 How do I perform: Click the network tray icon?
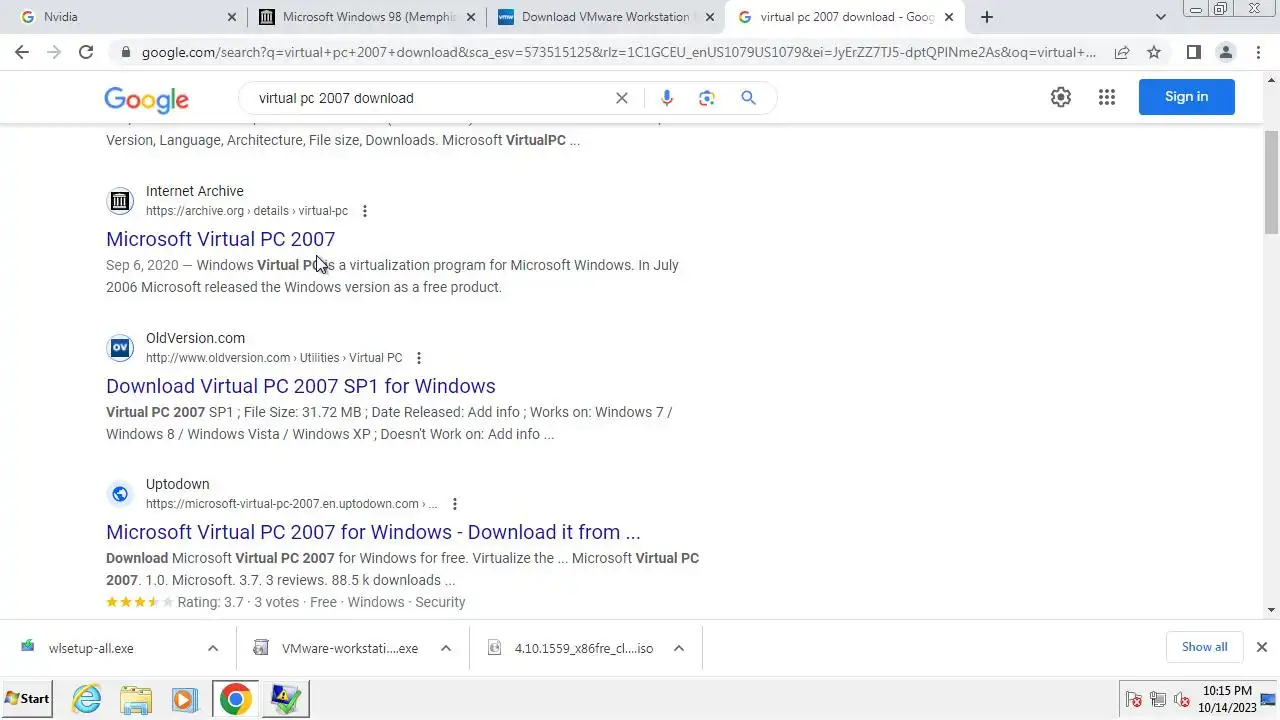pyautogui.click(x=1158, y=699)
